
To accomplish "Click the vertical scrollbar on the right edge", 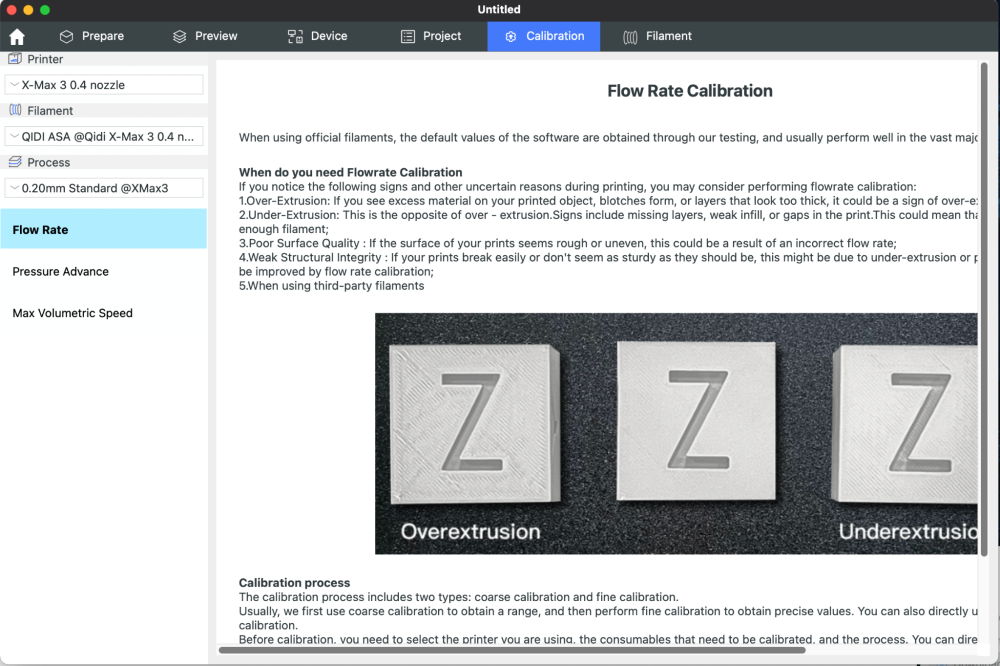I will pos(984,308).
